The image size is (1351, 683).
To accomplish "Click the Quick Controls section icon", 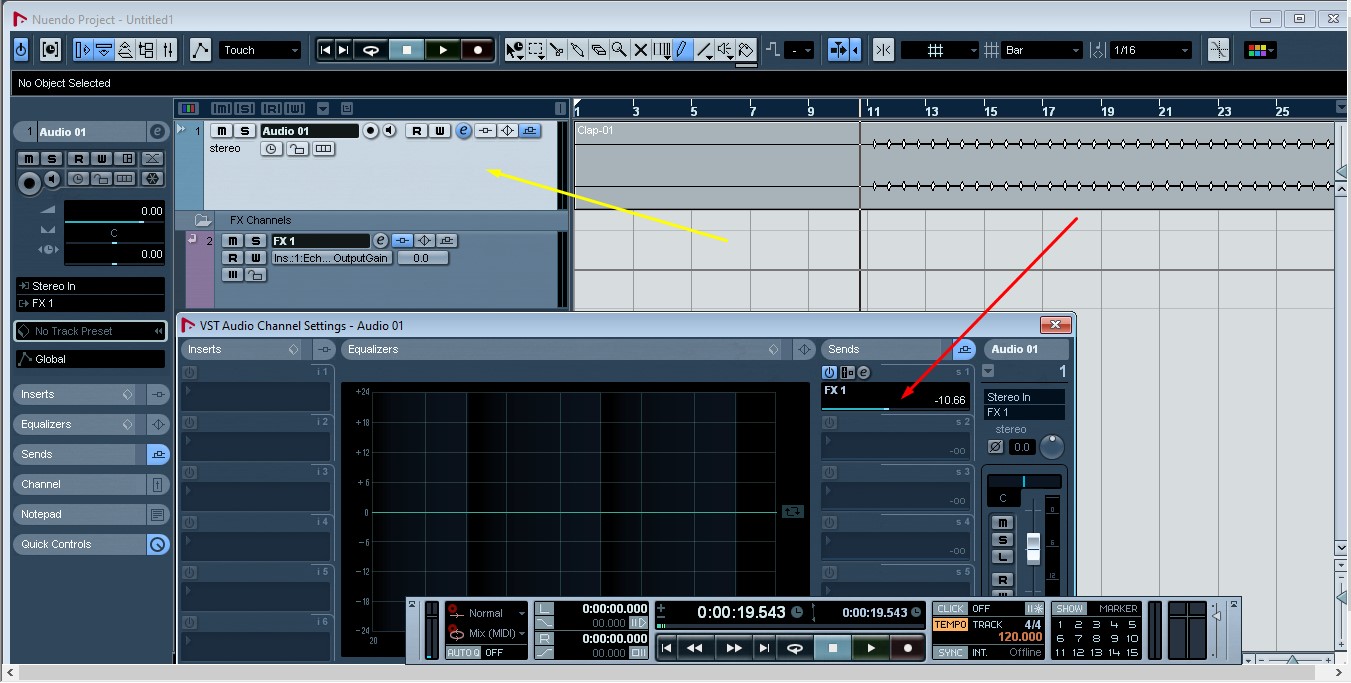I will coord(158,544).
